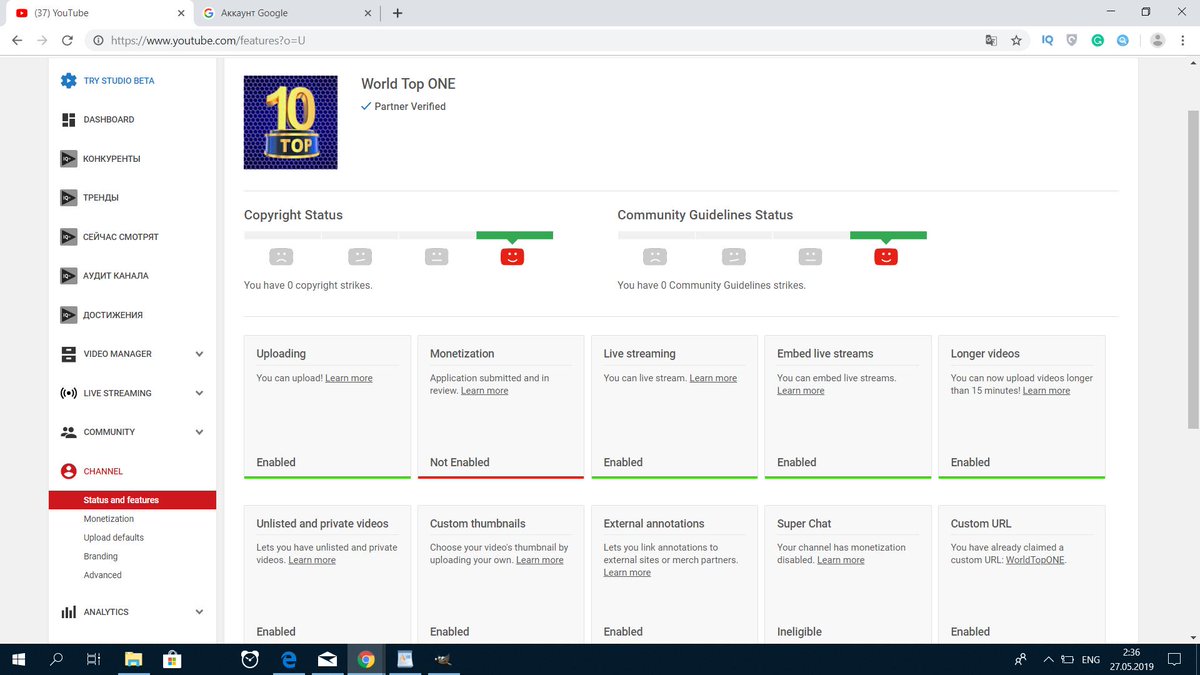Reload the page
The image size is (1200, 675).
click(67, 41)
